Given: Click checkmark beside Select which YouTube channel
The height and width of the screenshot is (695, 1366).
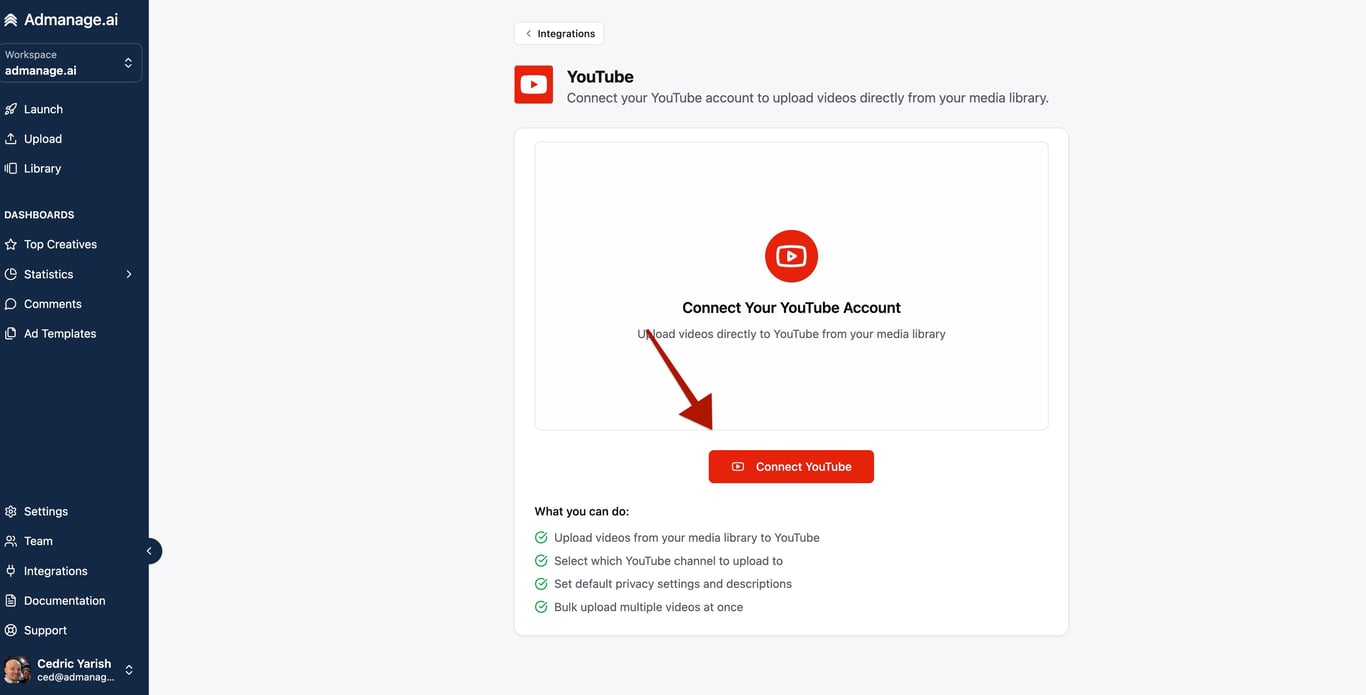Looking at the screenshot, I should pyautogui.click(x=541, y=561).
